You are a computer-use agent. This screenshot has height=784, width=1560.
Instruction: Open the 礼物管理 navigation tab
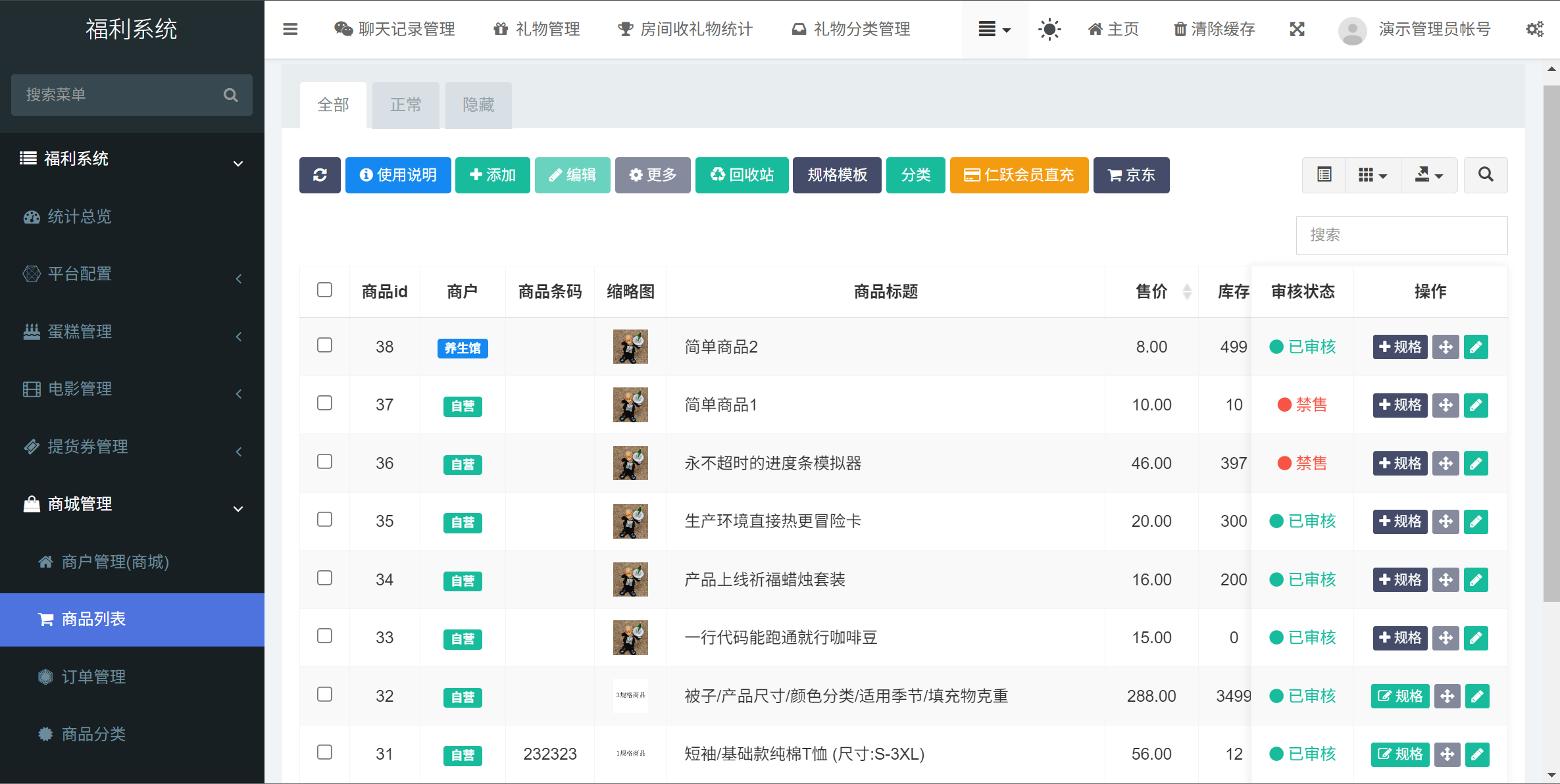pos(537,29)
